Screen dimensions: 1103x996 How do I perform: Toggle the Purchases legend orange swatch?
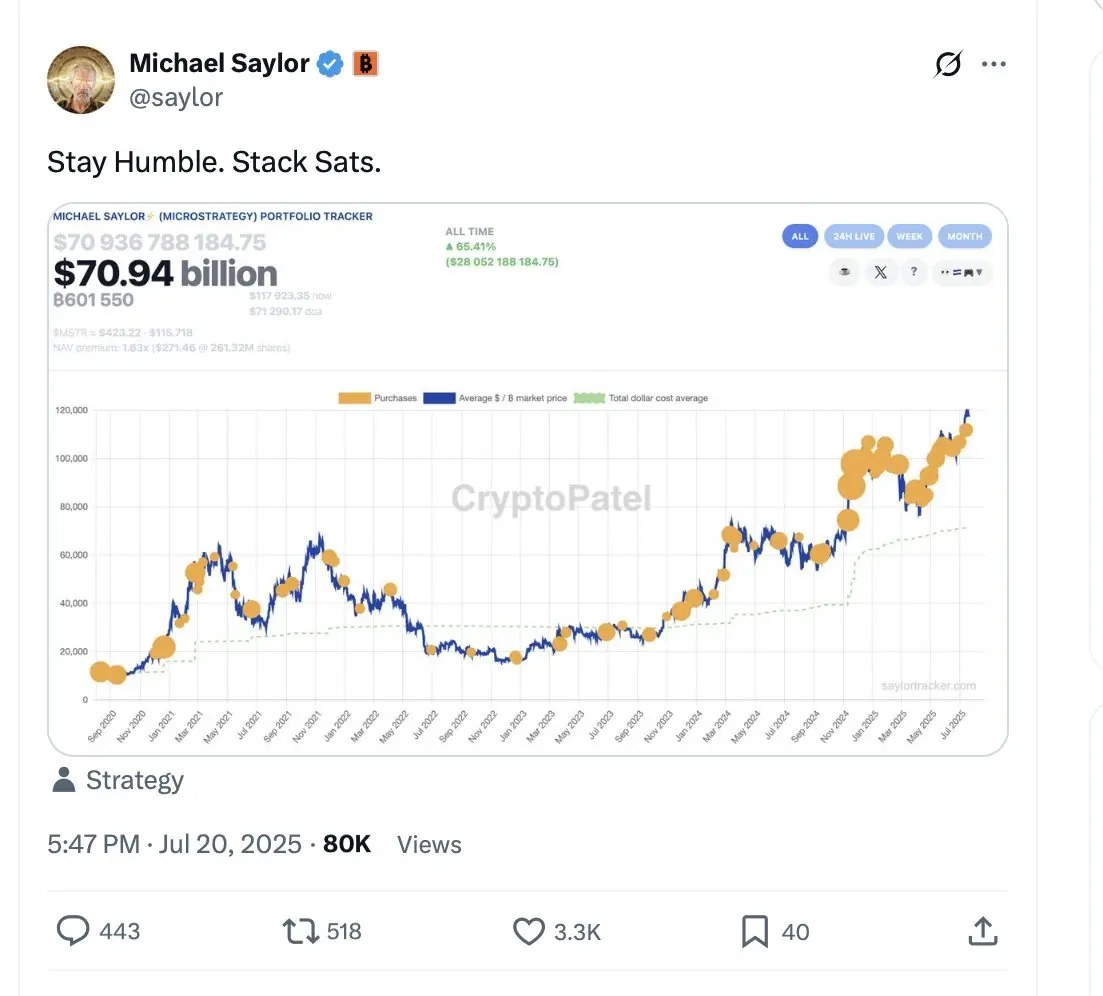(x=355, y=398)
